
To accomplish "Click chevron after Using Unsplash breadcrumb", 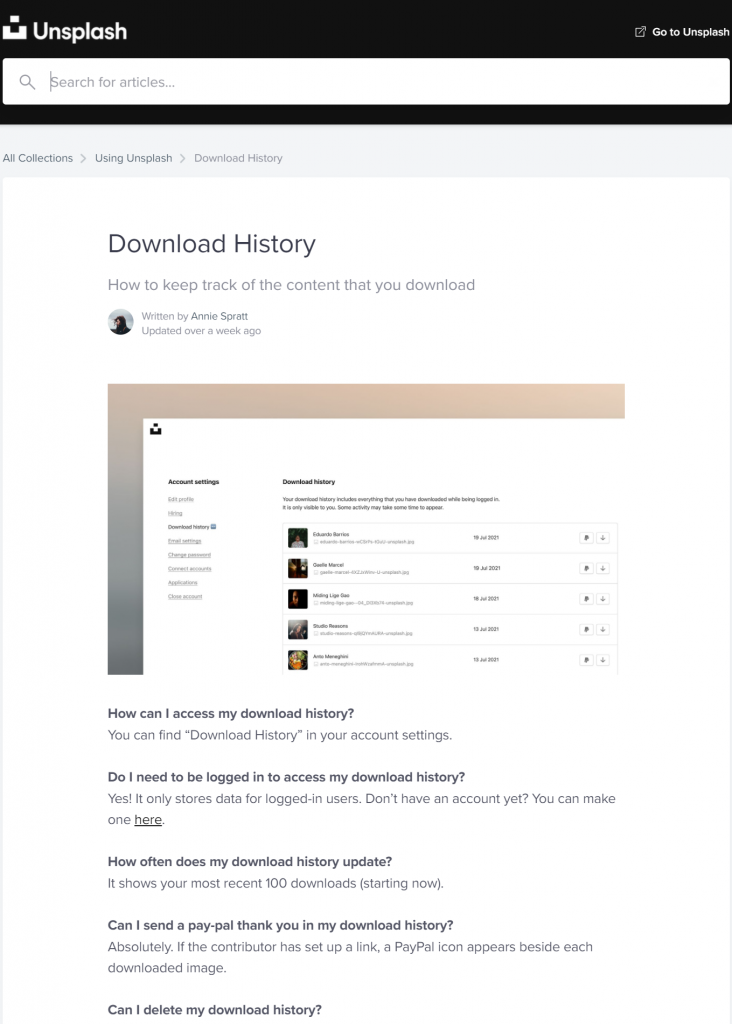I will [x=183, y=158].
